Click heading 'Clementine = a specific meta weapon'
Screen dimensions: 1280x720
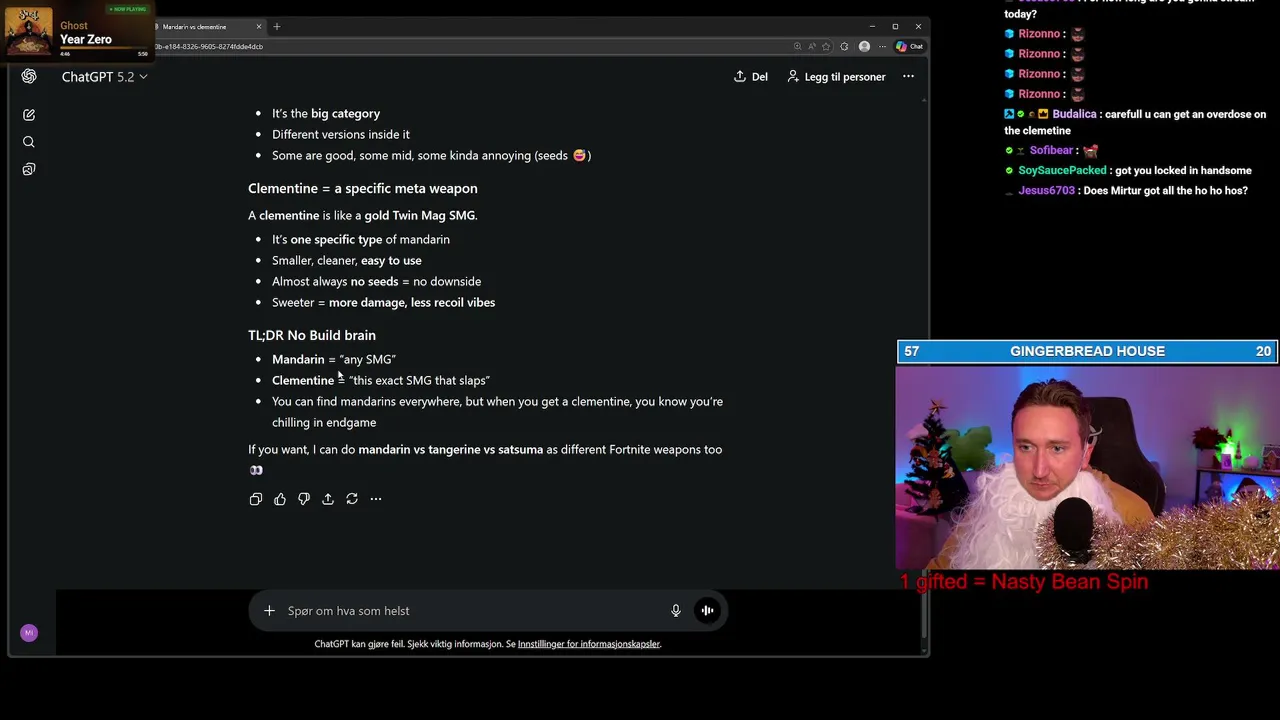click(363, 188)
